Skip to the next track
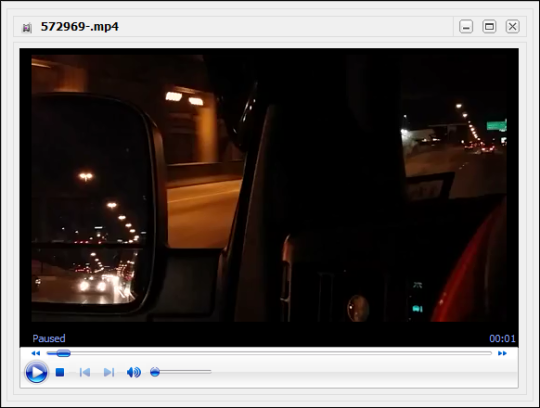This screenshot has height=408, width=540. tap(109, 372)
